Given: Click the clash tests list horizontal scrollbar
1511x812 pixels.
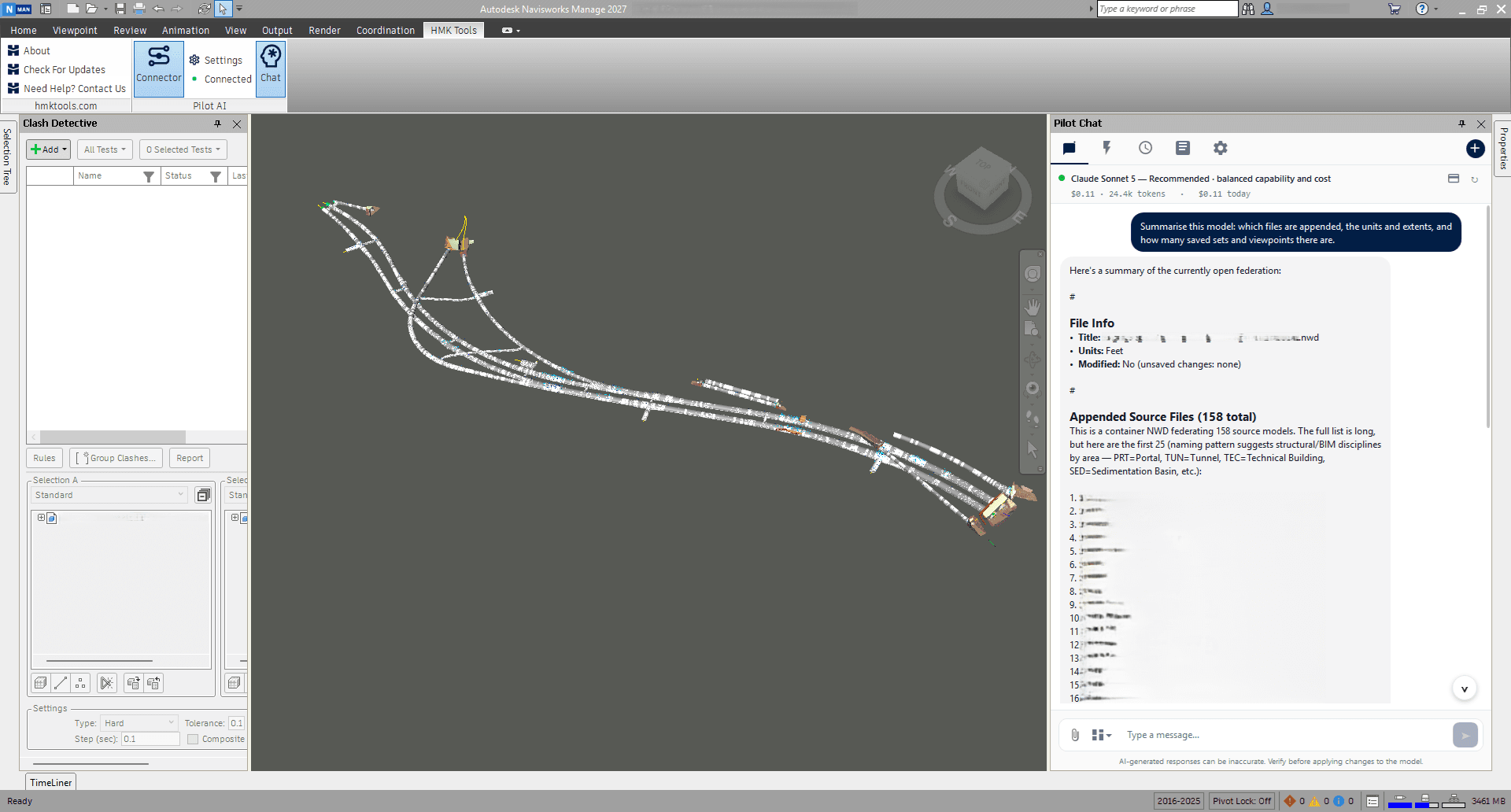Looking at the screenshot, I should coord(113,437).
